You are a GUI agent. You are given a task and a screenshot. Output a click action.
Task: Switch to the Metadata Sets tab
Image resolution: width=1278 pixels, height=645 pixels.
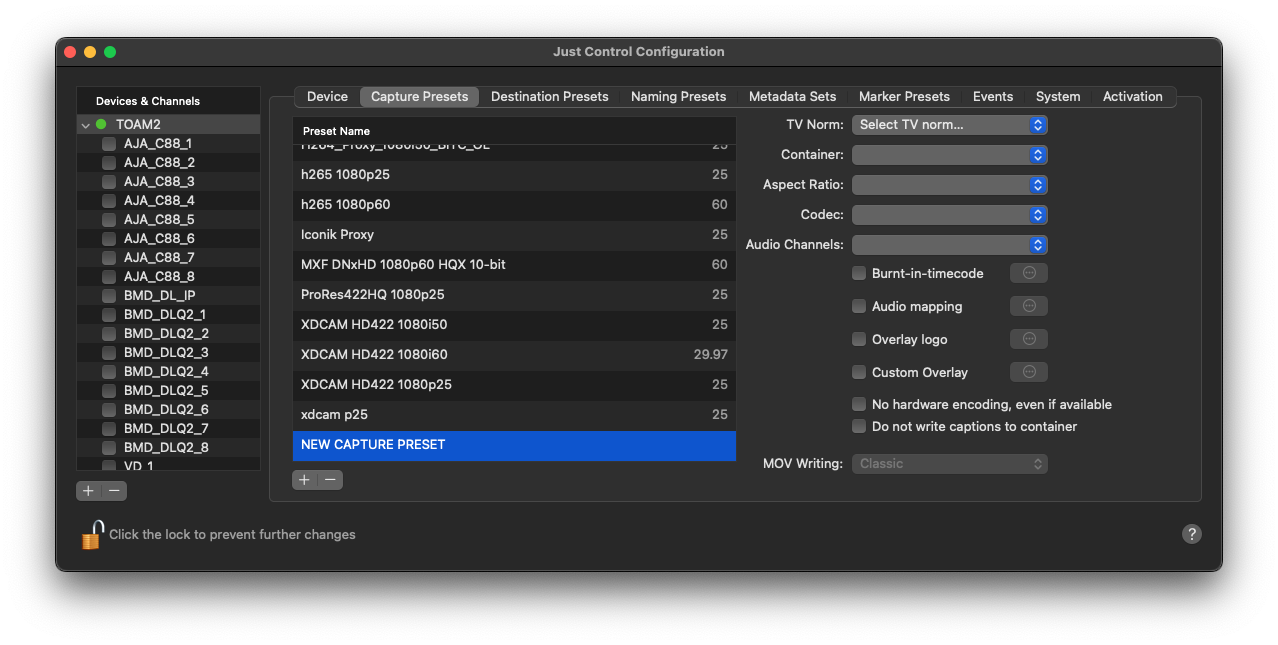tap(792, 97)
